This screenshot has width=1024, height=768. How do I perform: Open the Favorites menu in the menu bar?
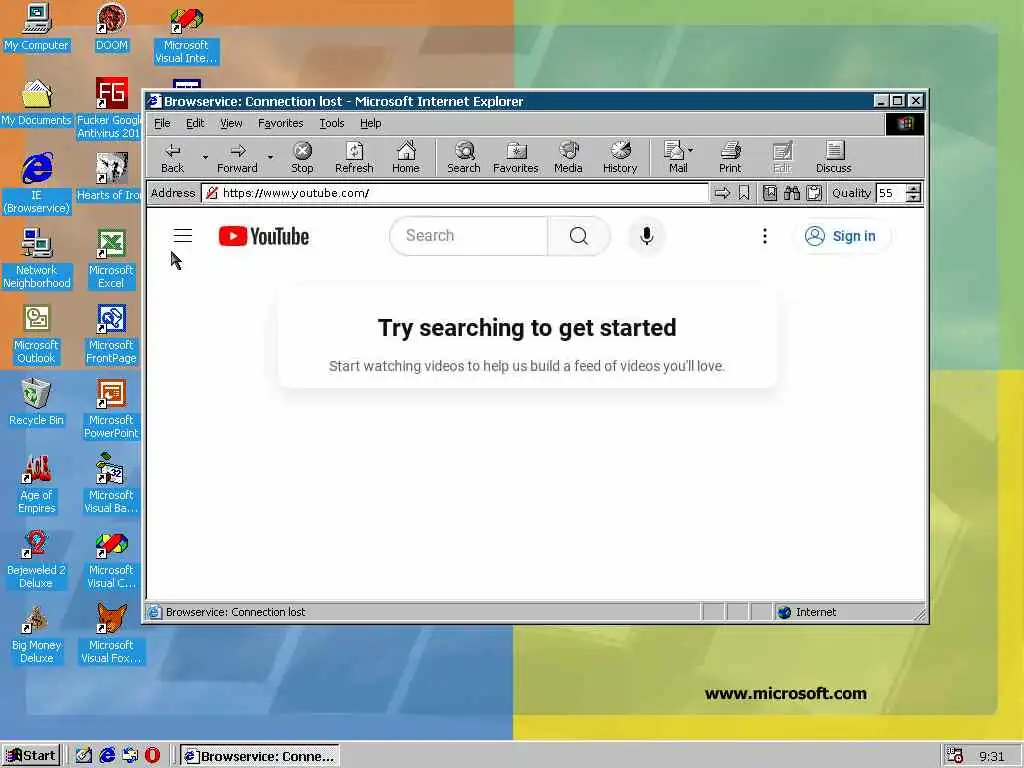(280, 123)
